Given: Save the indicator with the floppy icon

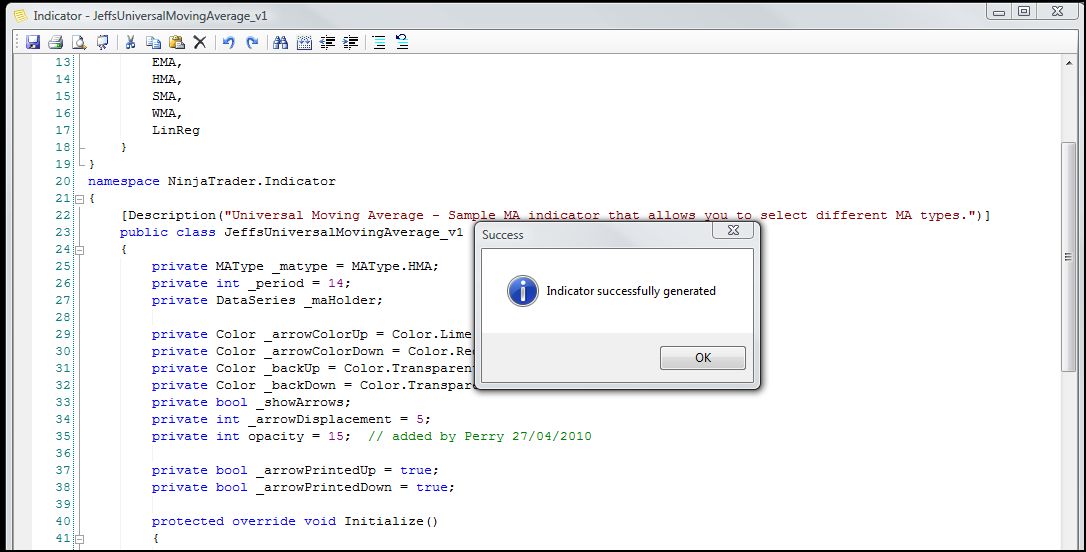Looking at the screenshot, I should pyautogui.click(x=33, y=42).
